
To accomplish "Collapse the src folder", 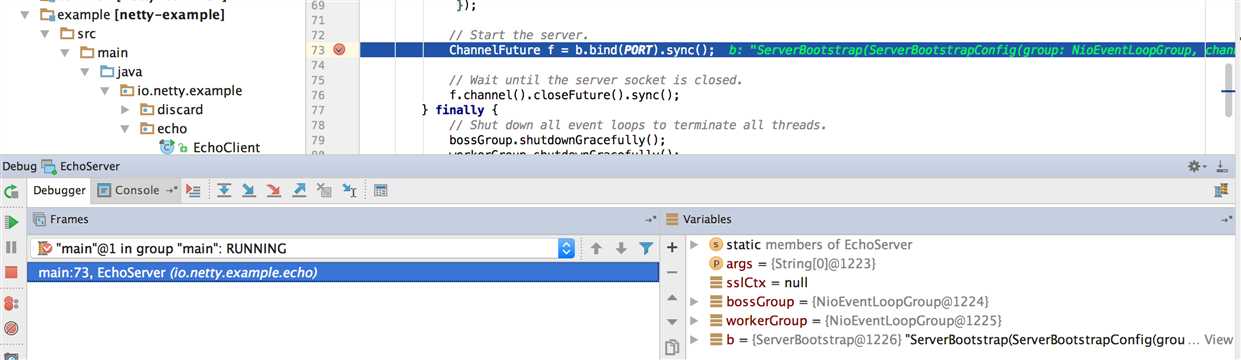I will pyautogui.click(x=45, y=34).
